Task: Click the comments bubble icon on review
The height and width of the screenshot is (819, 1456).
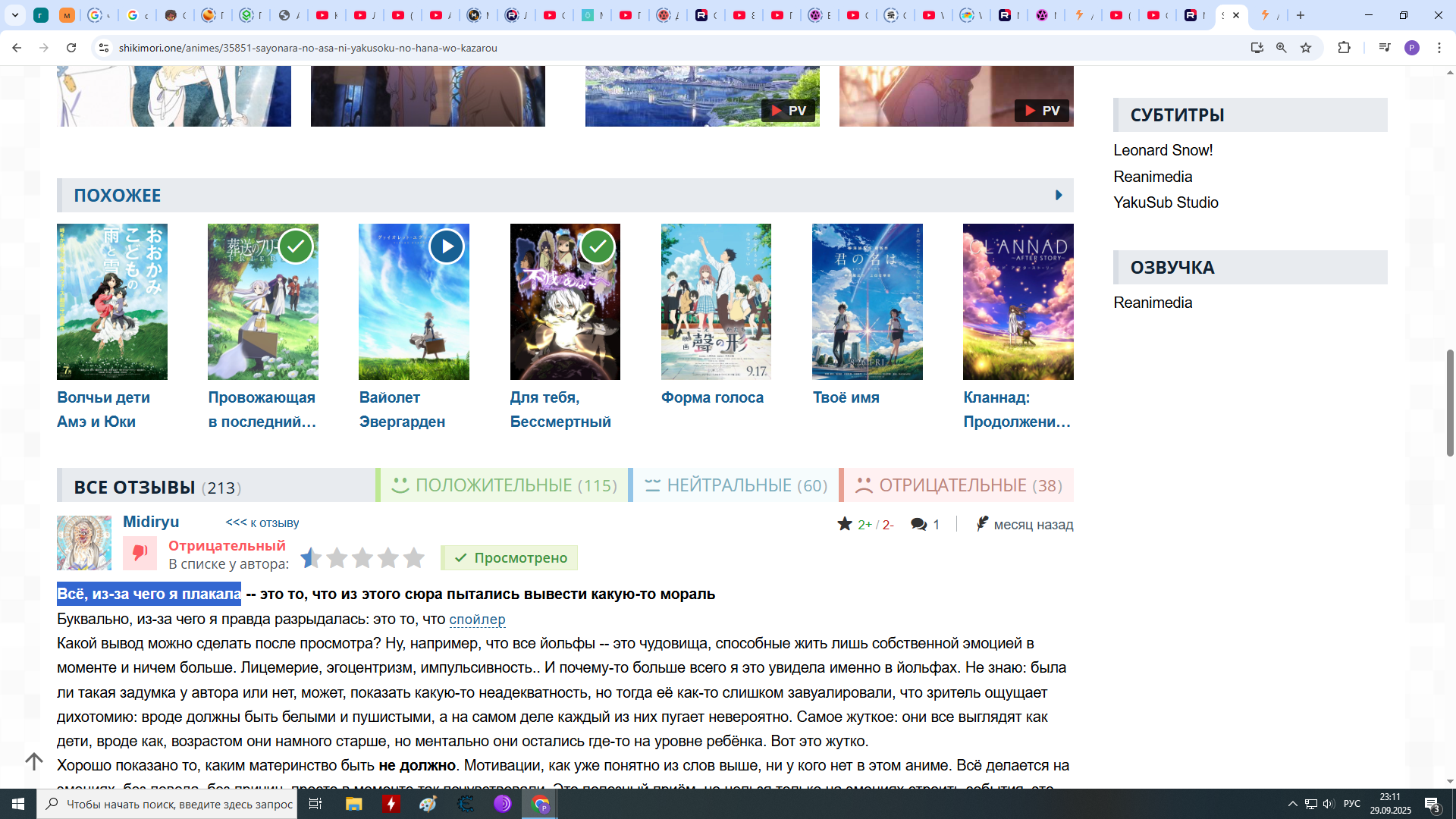Action: coord(918,524)
